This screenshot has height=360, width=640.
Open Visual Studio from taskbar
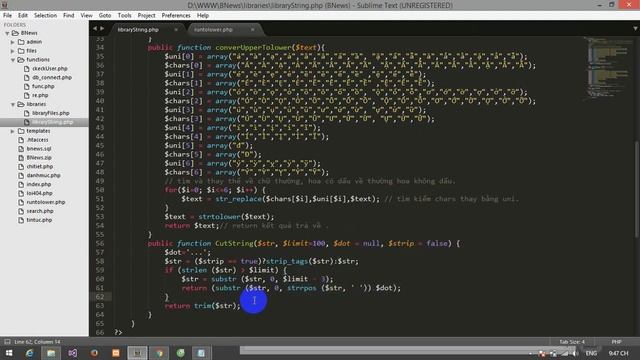73,353
